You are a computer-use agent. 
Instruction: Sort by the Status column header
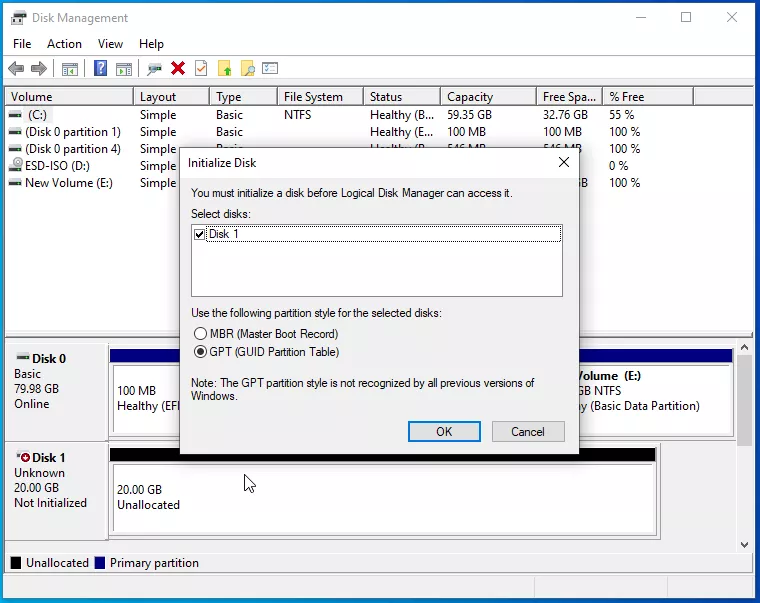click(402, 97)
